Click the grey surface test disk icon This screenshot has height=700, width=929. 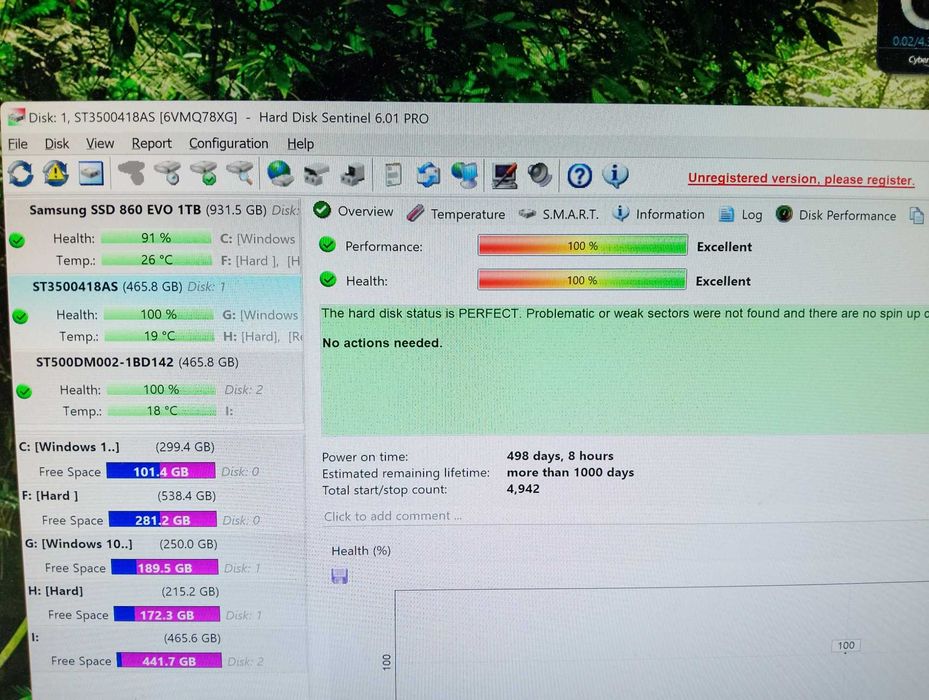pyautogui.click(x=132, y=173)
